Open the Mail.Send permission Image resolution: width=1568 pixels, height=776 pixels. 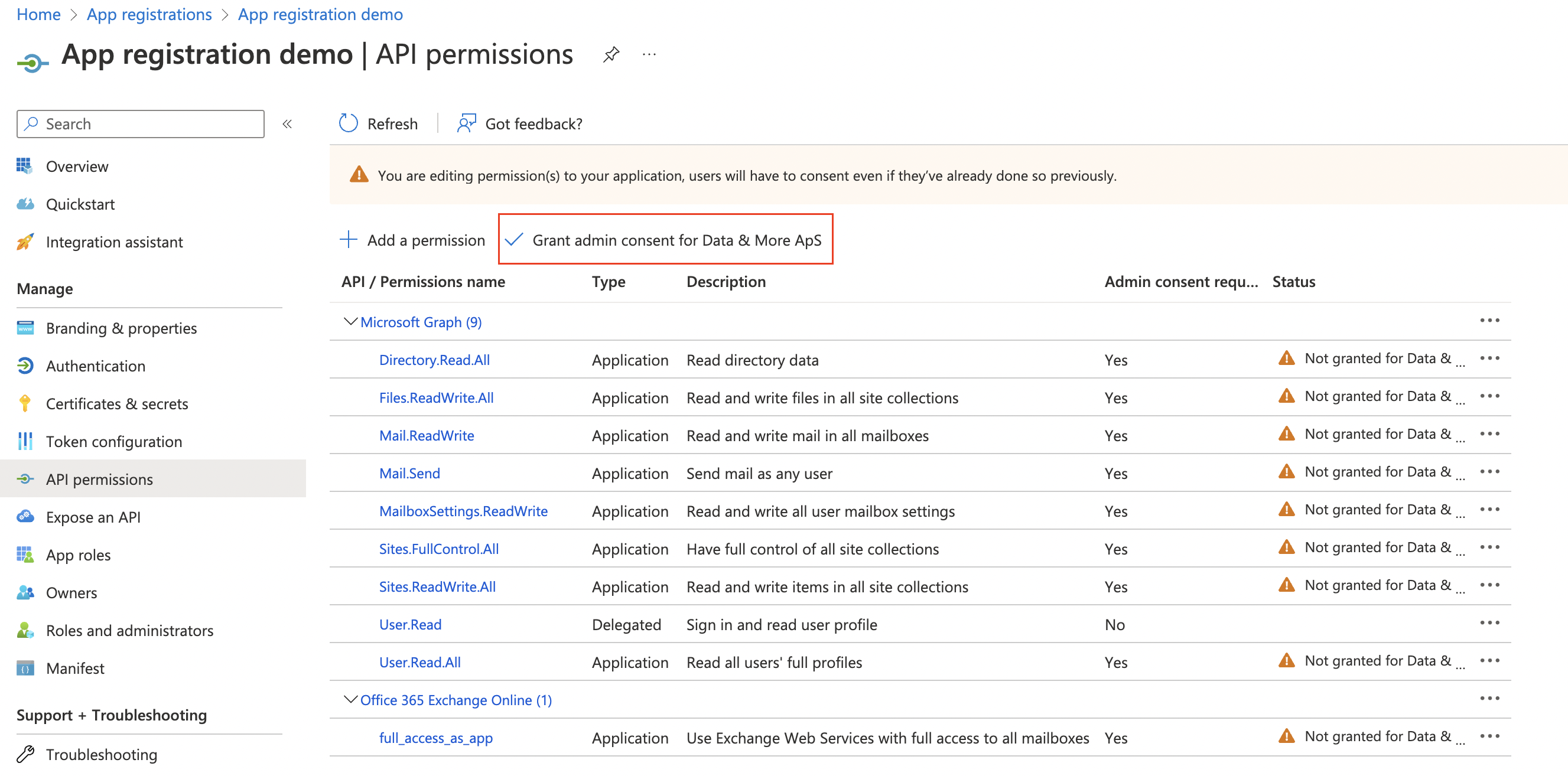point(409,473)
